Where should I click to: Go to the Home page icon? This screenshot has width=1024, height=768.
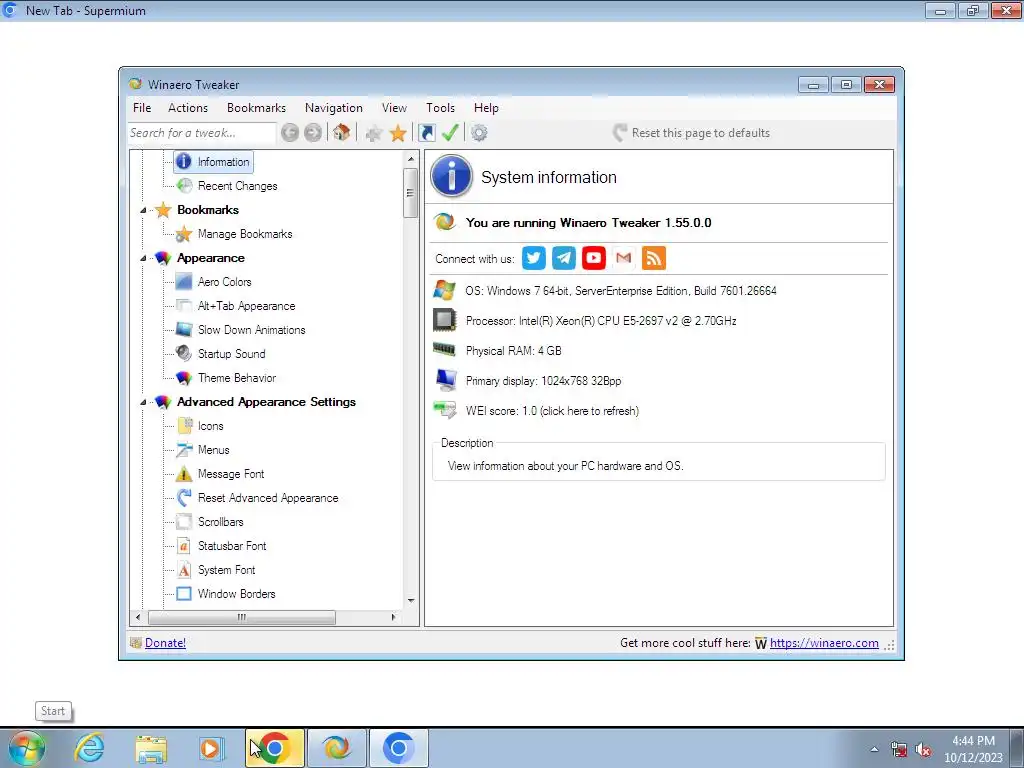341,133
